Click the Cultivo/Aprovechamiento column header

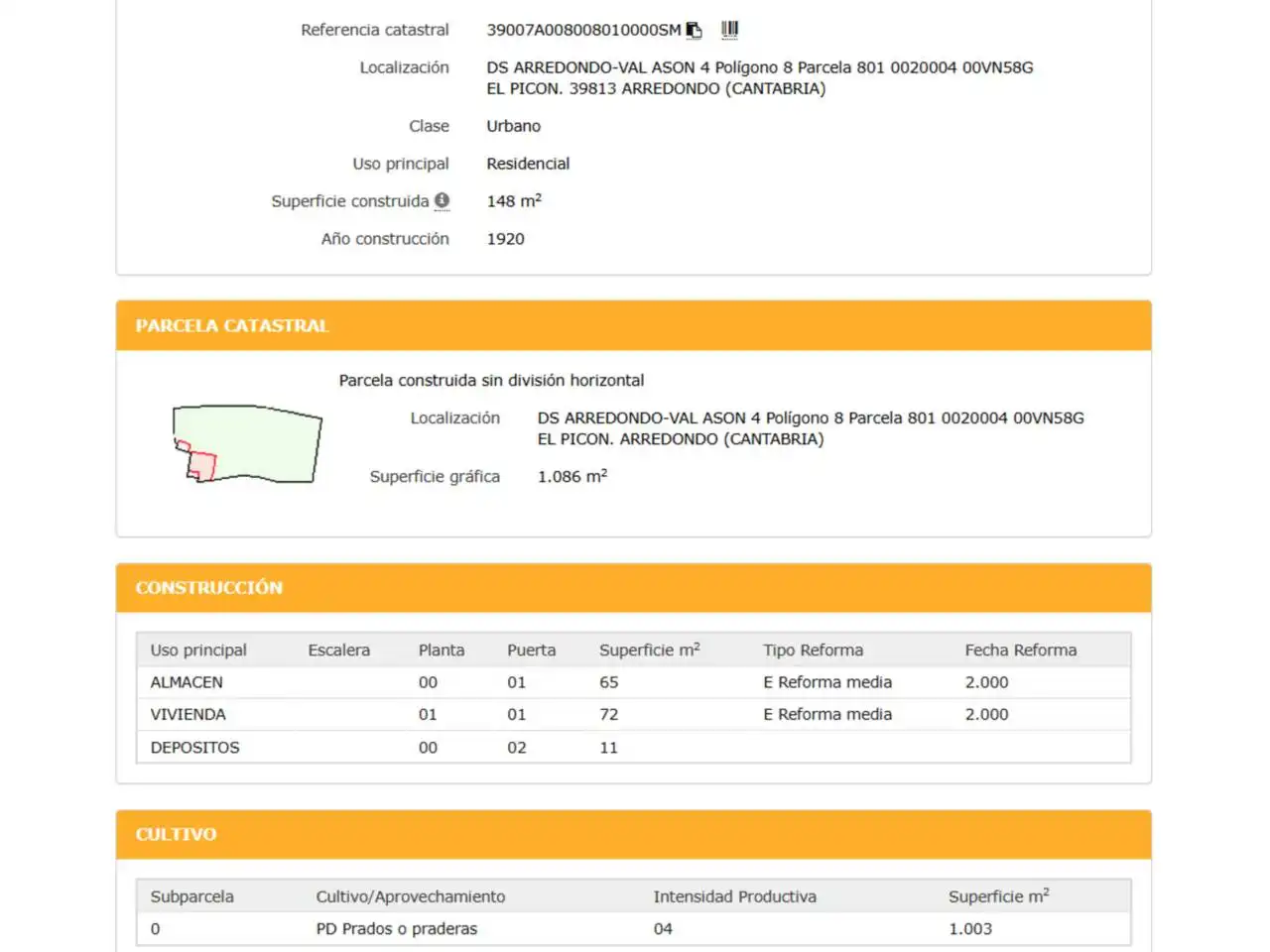(410, 896)
